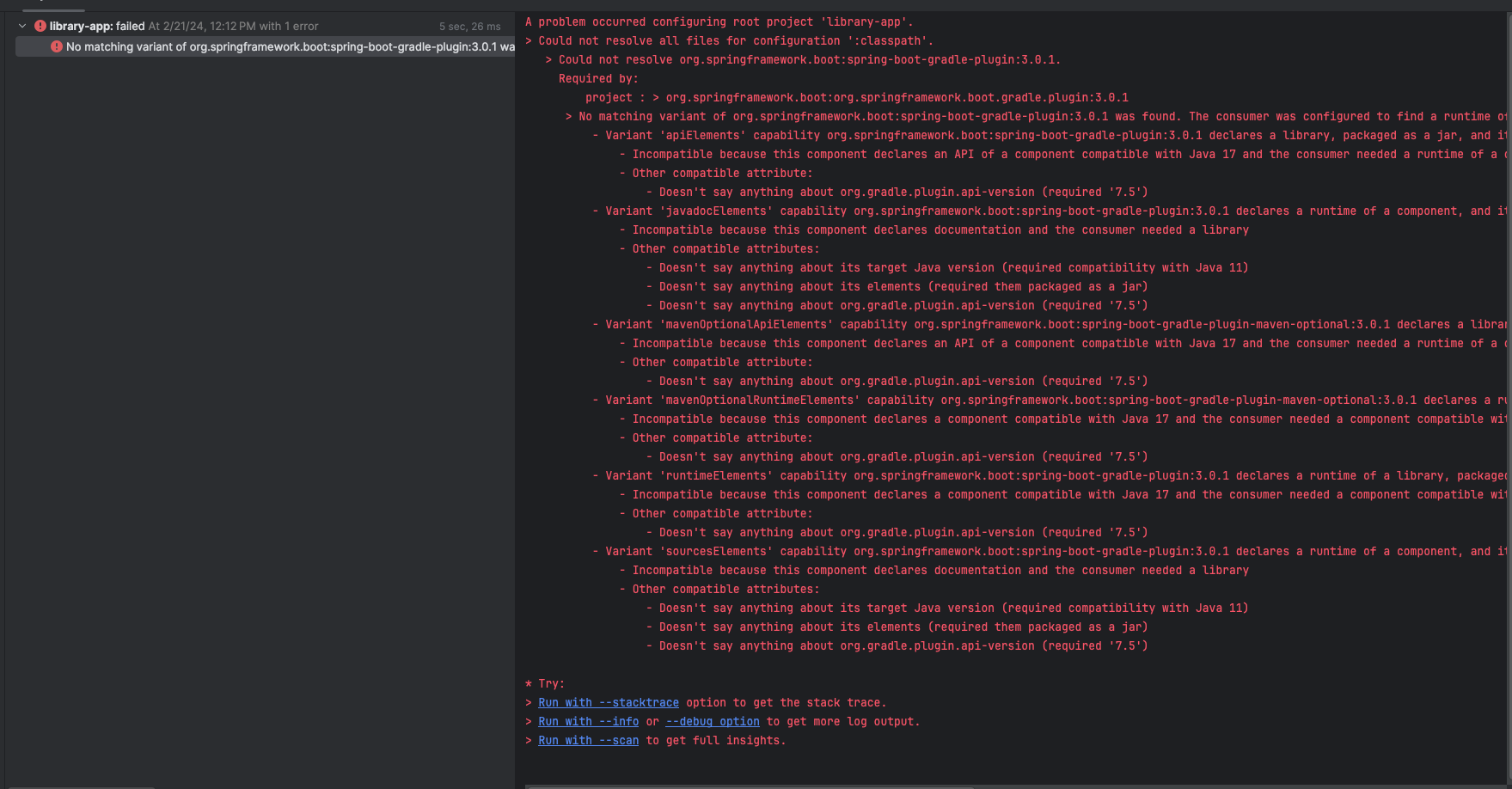Open the 'Run with --stacktrace' link

609,702
